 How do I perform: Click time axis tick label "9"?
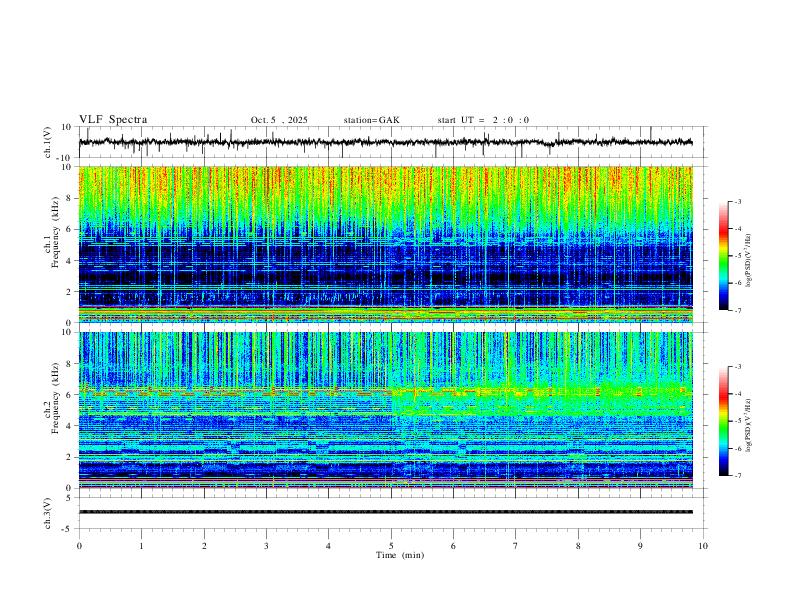[x=640, y=546]
